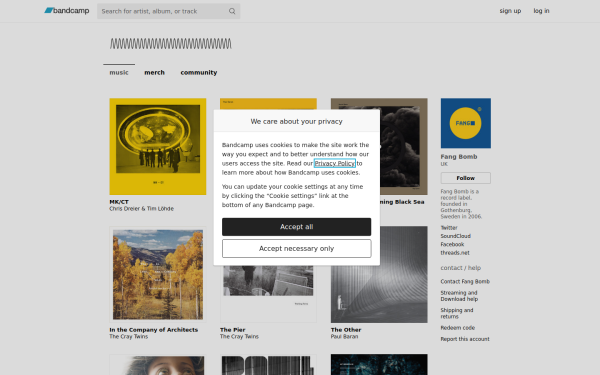
Task: Click the Fang Bomb wavy header logo
Action: [x=171, y=44]
